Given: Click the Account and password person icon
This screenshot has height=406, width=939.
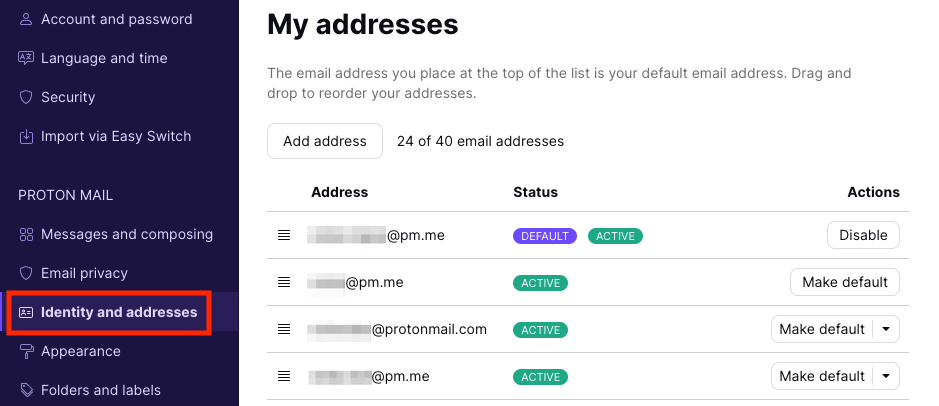Looking at the screenshot, I should pyautogui.click(x=27, y=19).
